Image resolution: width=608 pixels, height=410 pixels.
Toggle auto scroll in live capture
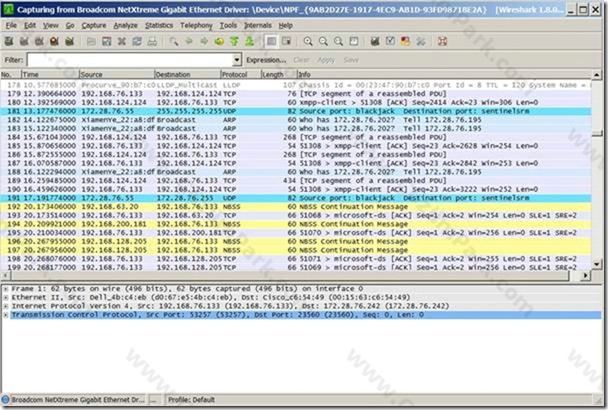pos(287,41)
